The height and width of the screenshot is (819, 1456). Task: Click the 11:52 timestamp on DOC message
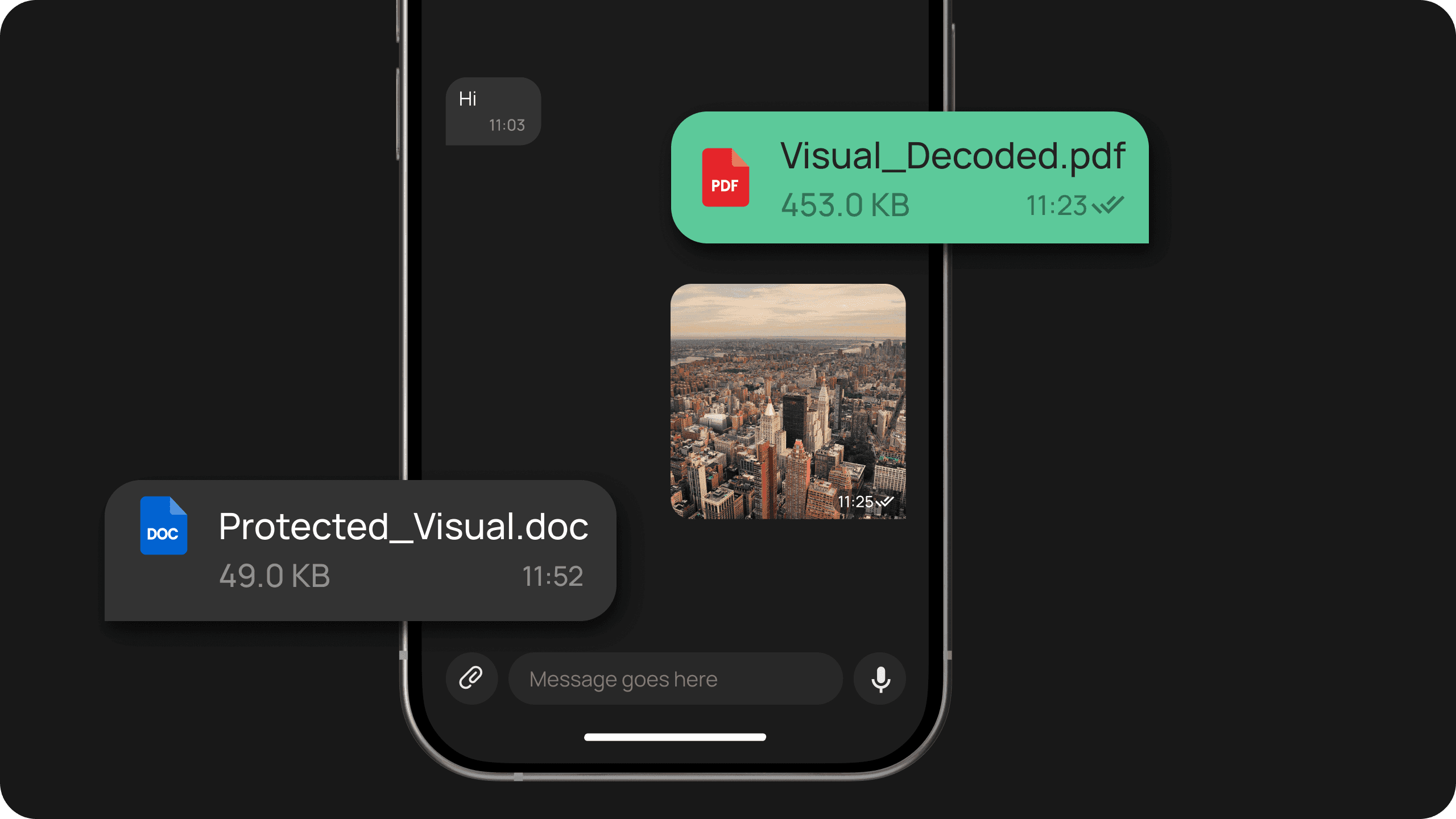pyautogui.click(x=552, y=576)
